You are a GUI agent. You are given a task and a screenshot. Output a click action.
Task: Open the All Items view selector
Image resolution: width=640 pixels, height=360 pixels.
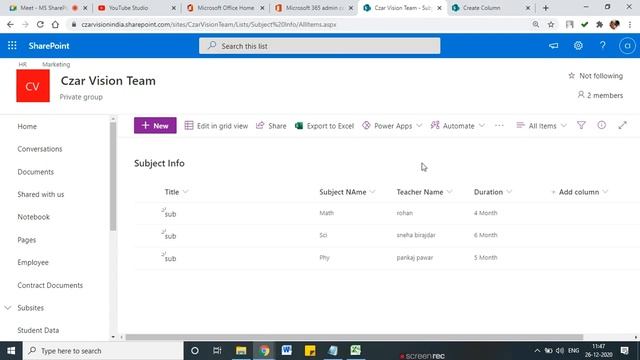[x=542, y=126]
